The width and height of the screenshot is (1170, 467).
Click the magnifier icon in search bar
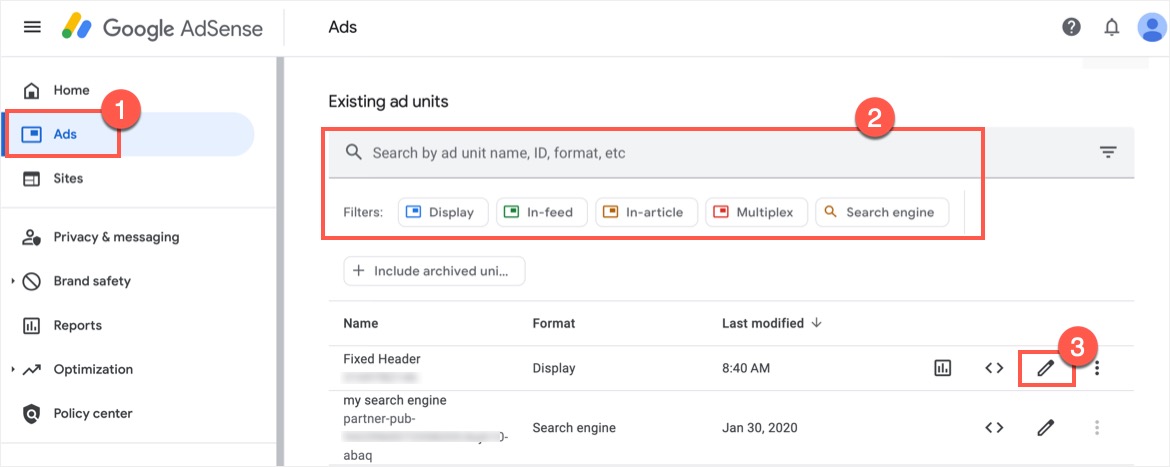pos(354,152)
